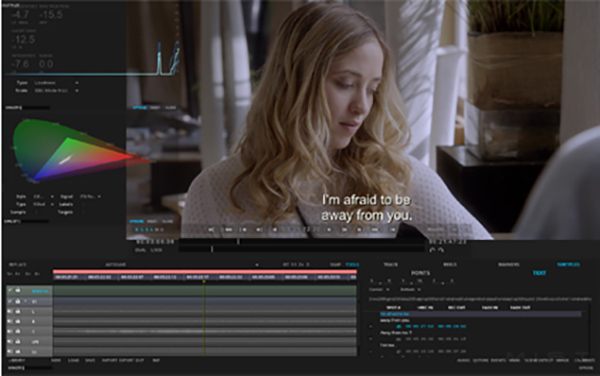The width and height of the screenshot is (600, 376).
Task: Toggle the gamut scope Targets checkbox
Action: pos(83,212)
